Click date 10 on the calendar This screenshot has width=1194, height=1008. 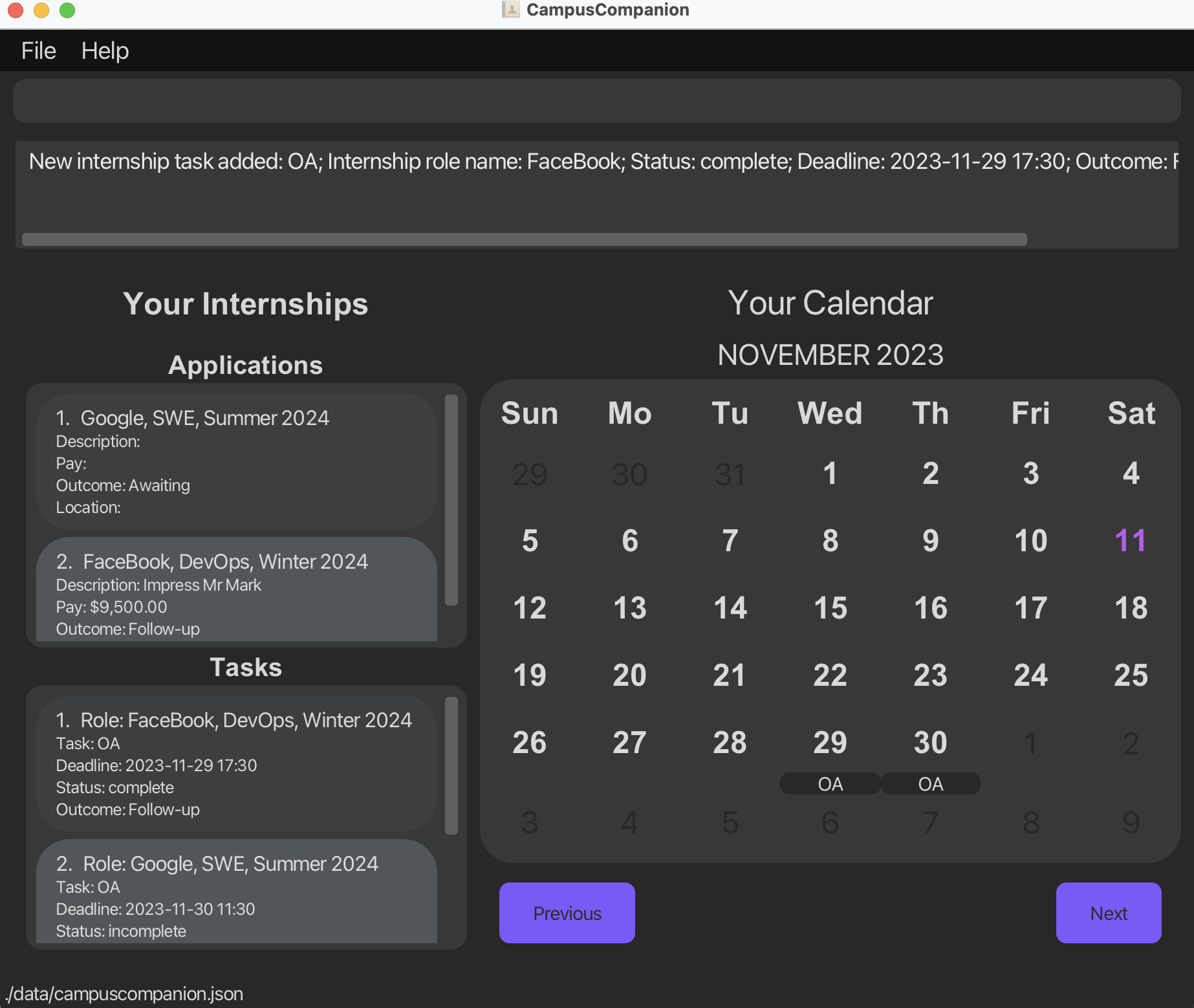click(x=1030, y=540)
